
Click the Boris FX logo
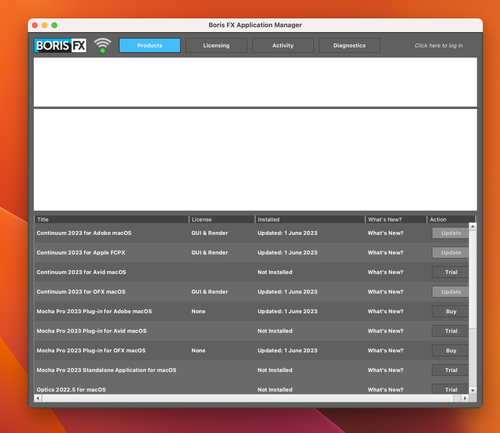pos(60,45)
